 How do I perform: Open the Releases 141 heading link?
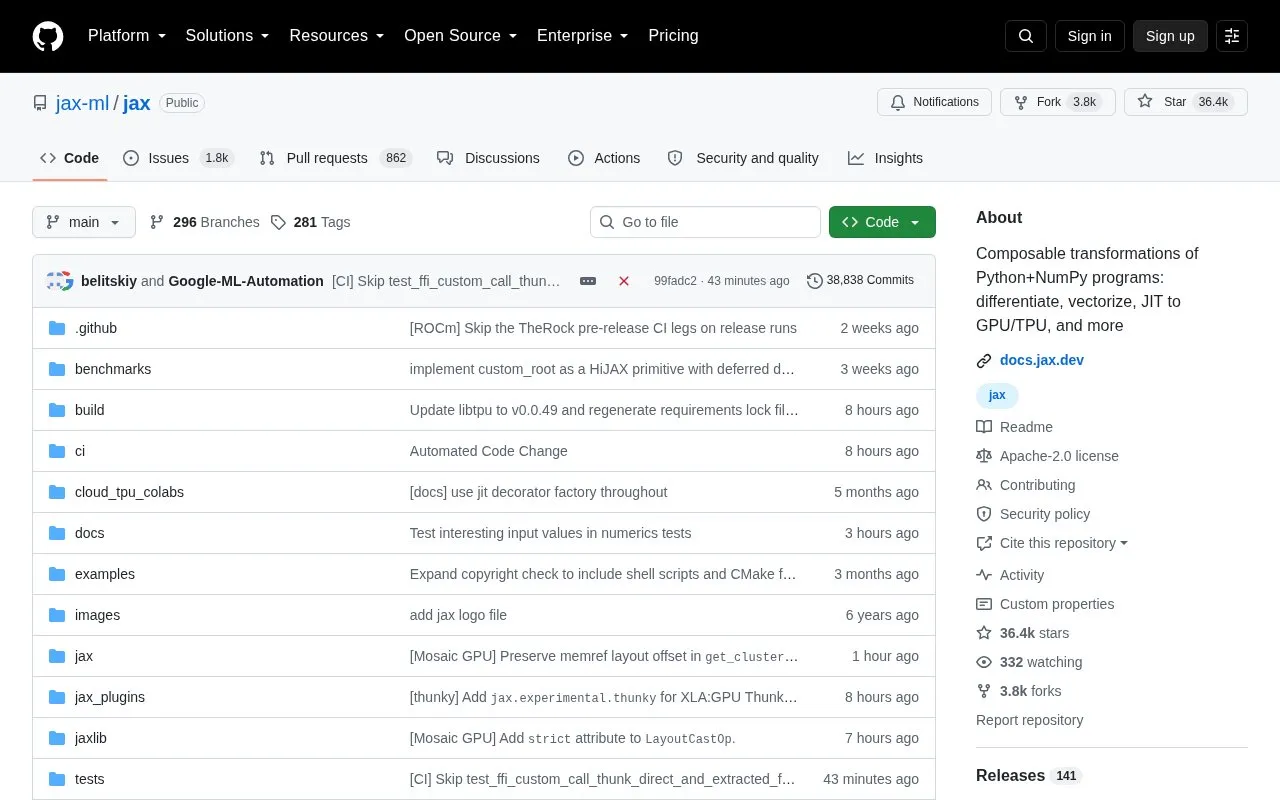click(1029, 776)
